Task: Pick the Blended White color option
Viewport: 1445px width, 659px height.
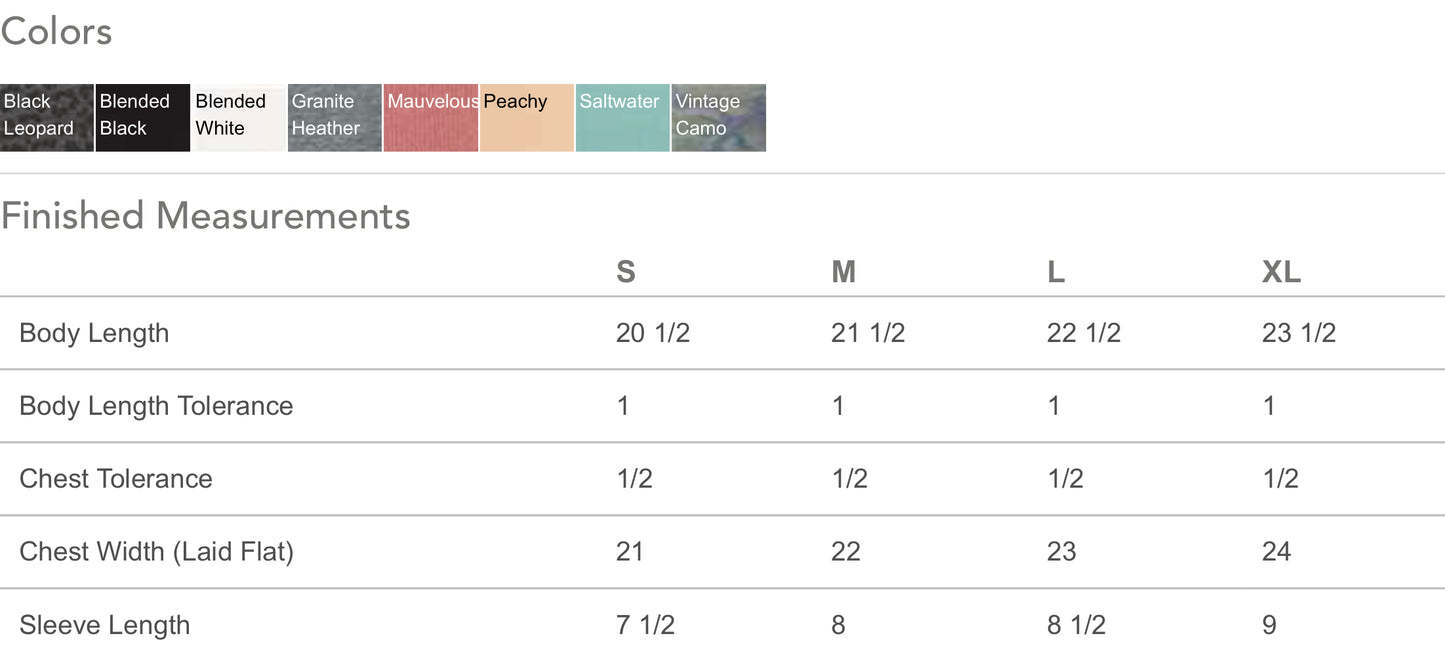Action: click(239, 117)
